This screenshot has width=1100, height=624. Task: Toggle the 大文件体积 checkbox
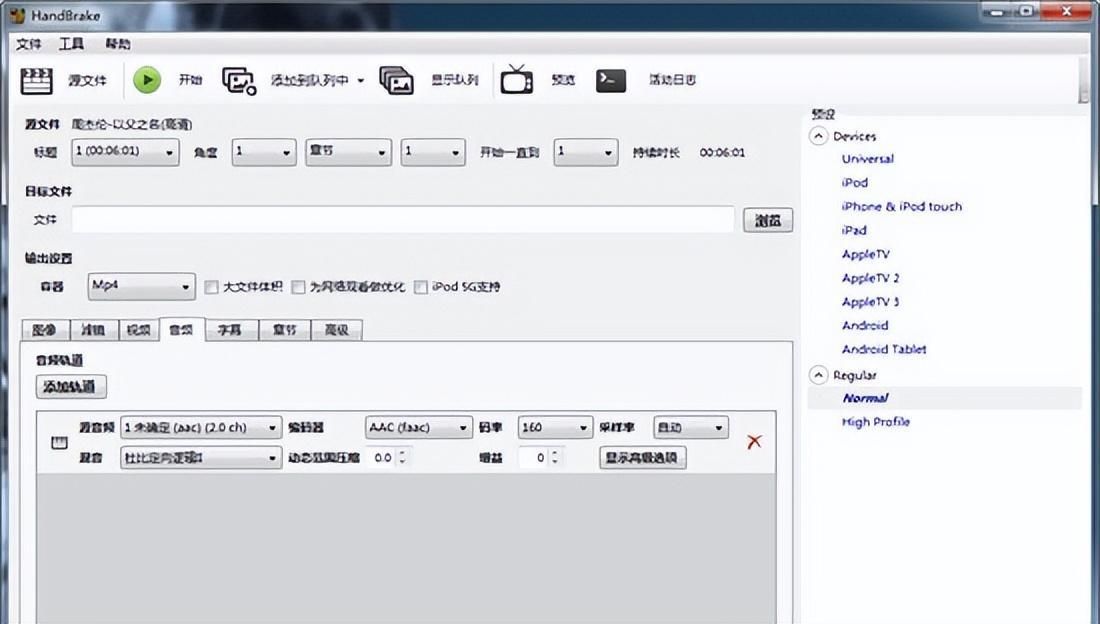[x=211, y=287]
